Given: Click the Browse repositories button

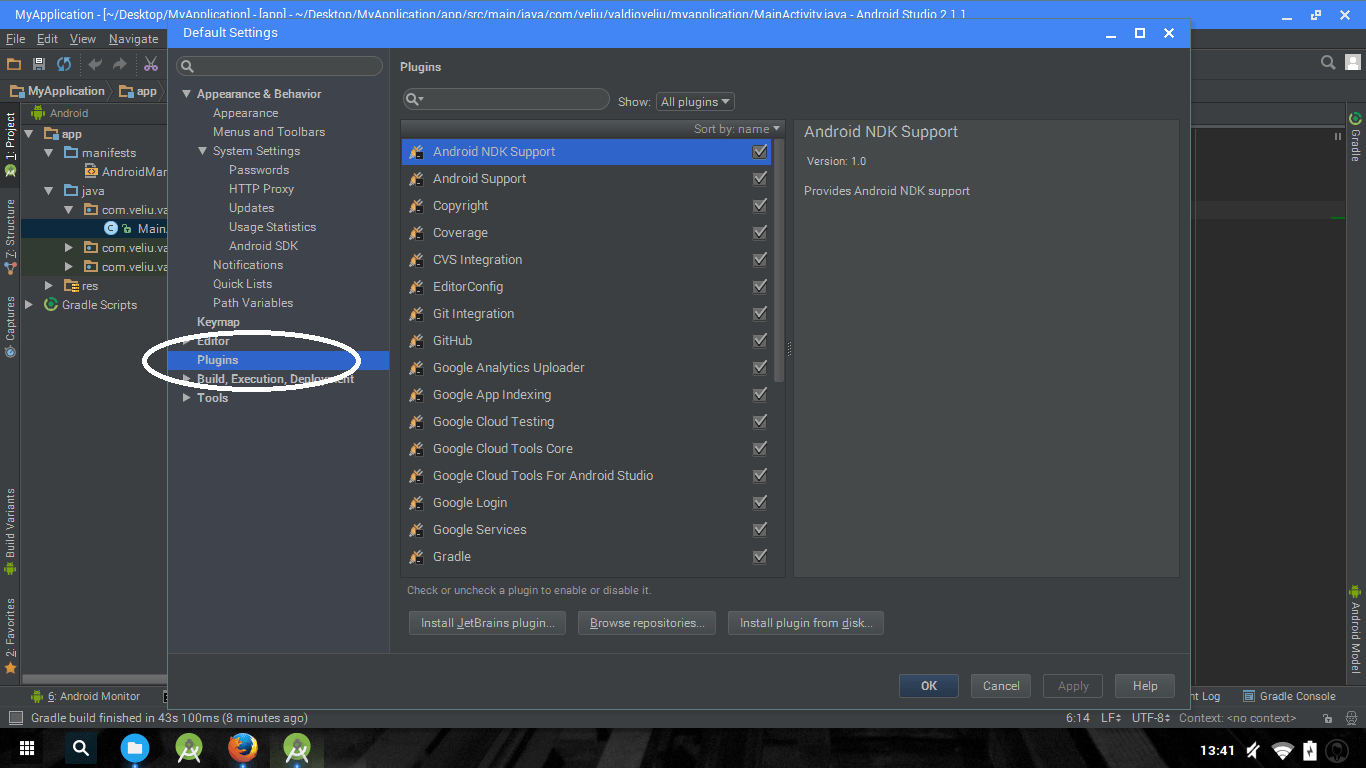Looking at the screenshot, I should pos(646,622).
